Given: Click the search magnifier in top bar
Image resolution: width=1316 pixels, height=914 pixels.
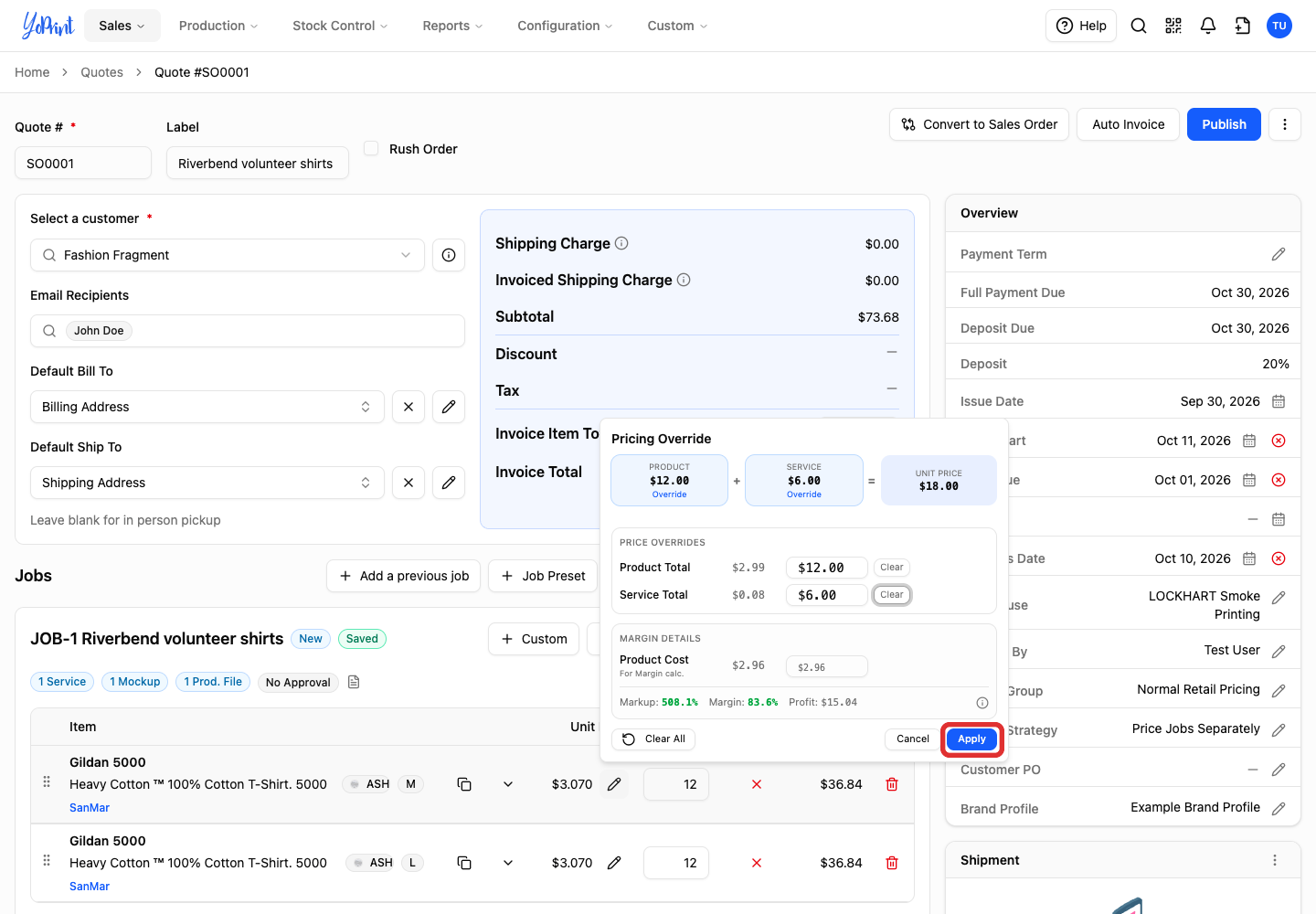Looking at the screenshot, I should pos(1139,26).
